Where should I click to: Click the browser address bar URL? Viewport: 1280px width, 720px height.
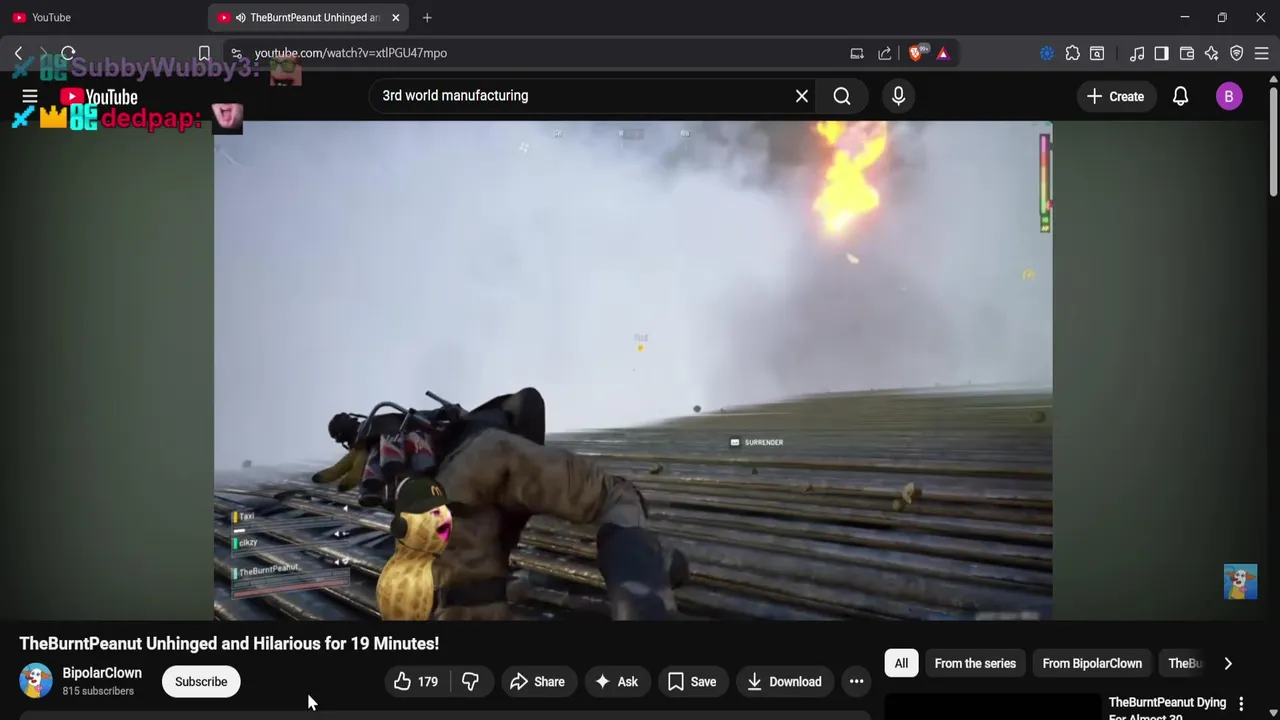click(350, 53)
